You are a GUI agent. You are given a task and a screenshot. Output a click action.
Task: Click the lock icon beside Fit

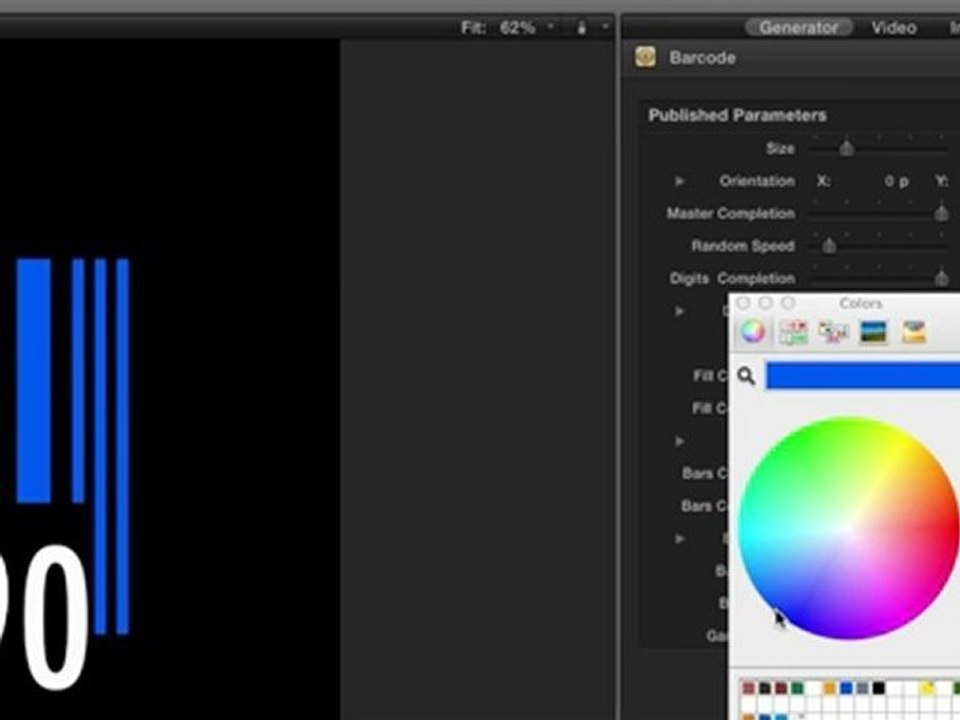[581, 28]
